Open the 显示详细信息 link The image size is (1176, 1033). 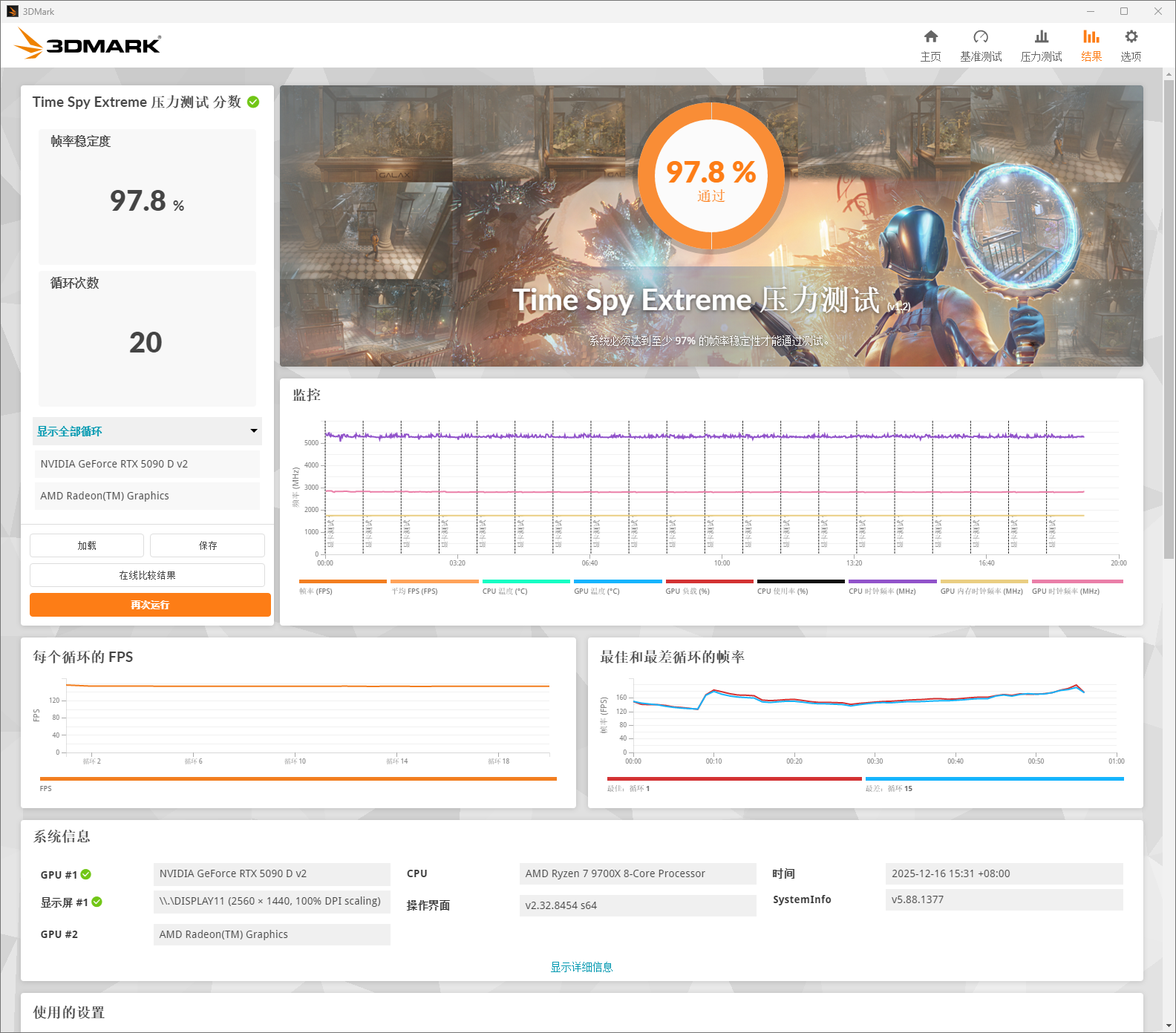coord(581,967)
